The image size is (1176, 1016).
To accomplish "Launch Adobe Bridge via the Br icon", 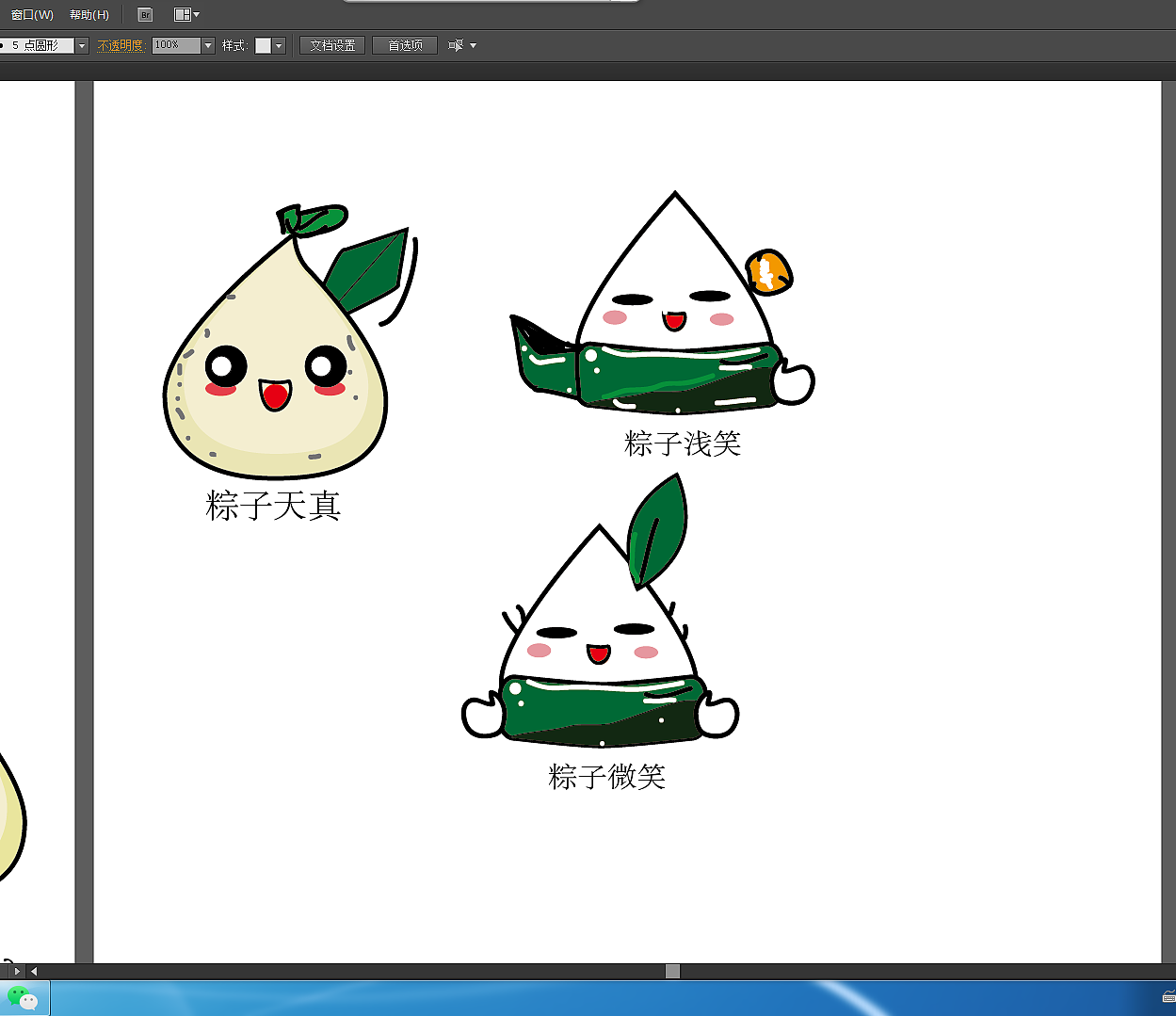I will point(145,15).
